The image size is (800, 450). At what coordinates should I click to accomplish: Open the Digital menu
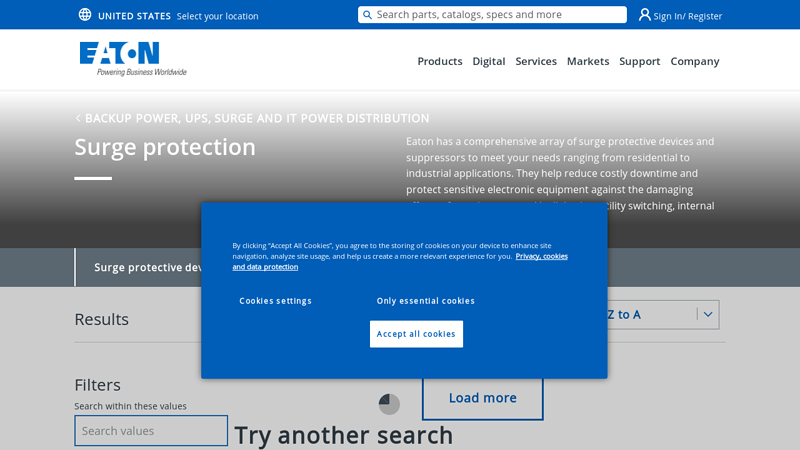[x=489, y=61]
